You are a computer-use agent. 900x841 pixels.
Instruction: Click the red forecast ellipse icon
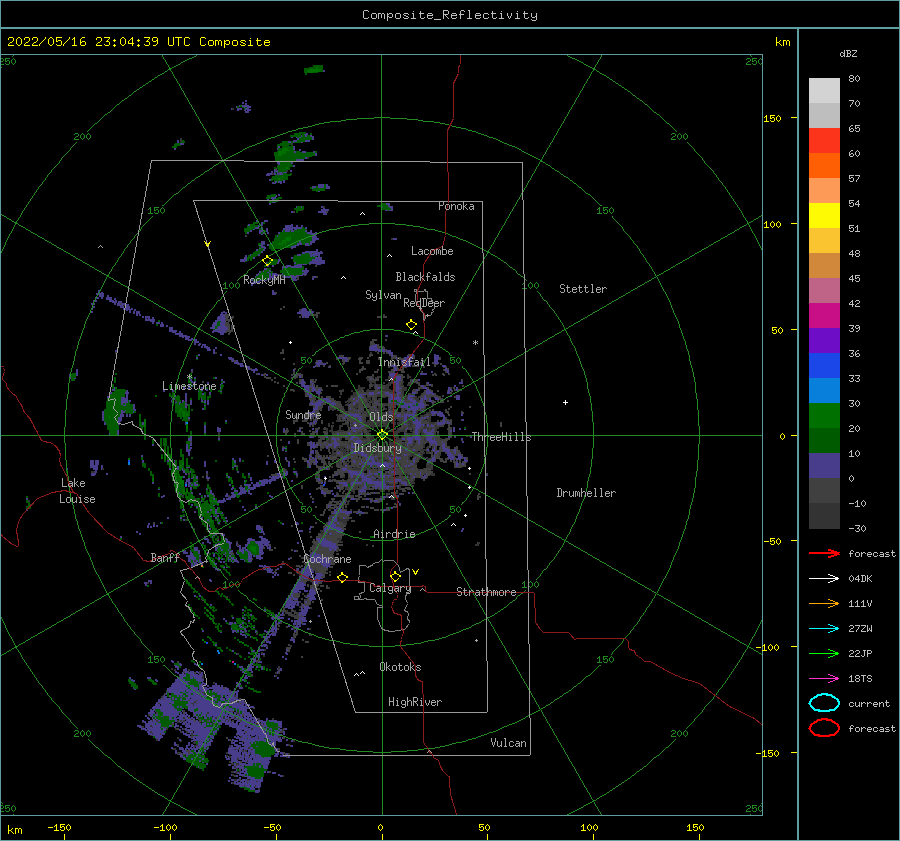tap(824, 728)
